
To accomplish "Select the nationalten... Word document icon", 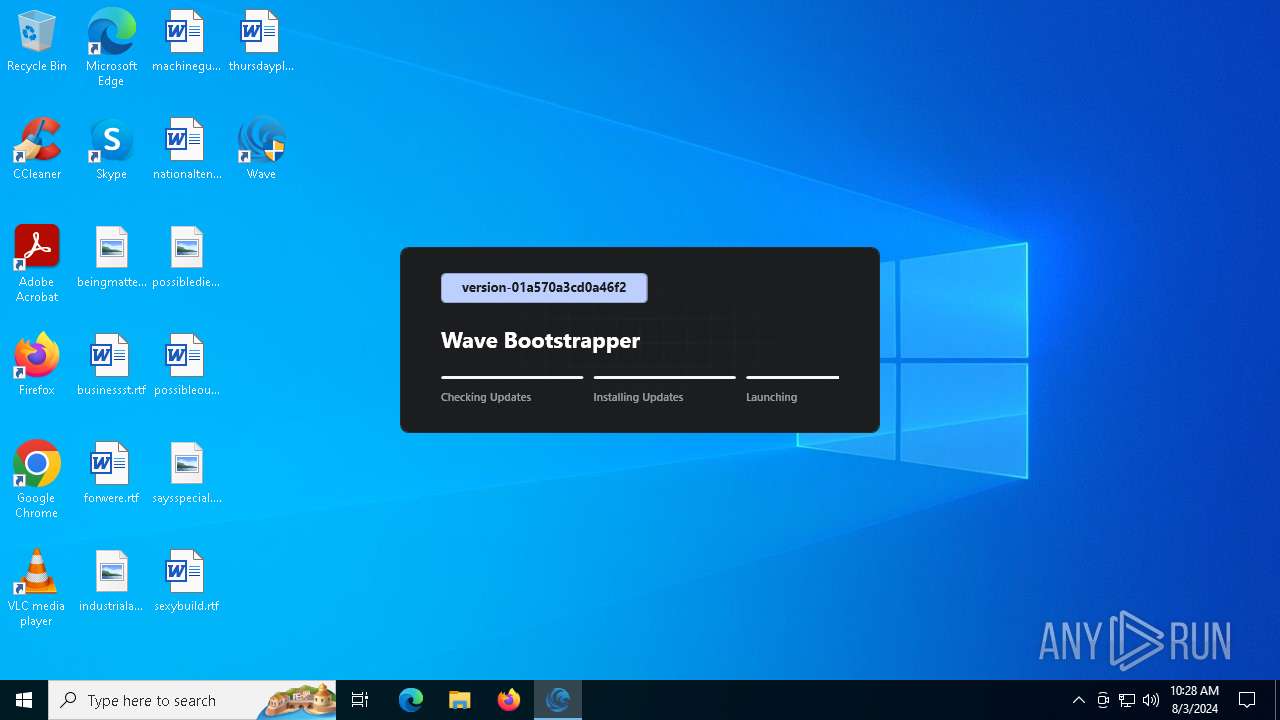I will coord(186,149).
